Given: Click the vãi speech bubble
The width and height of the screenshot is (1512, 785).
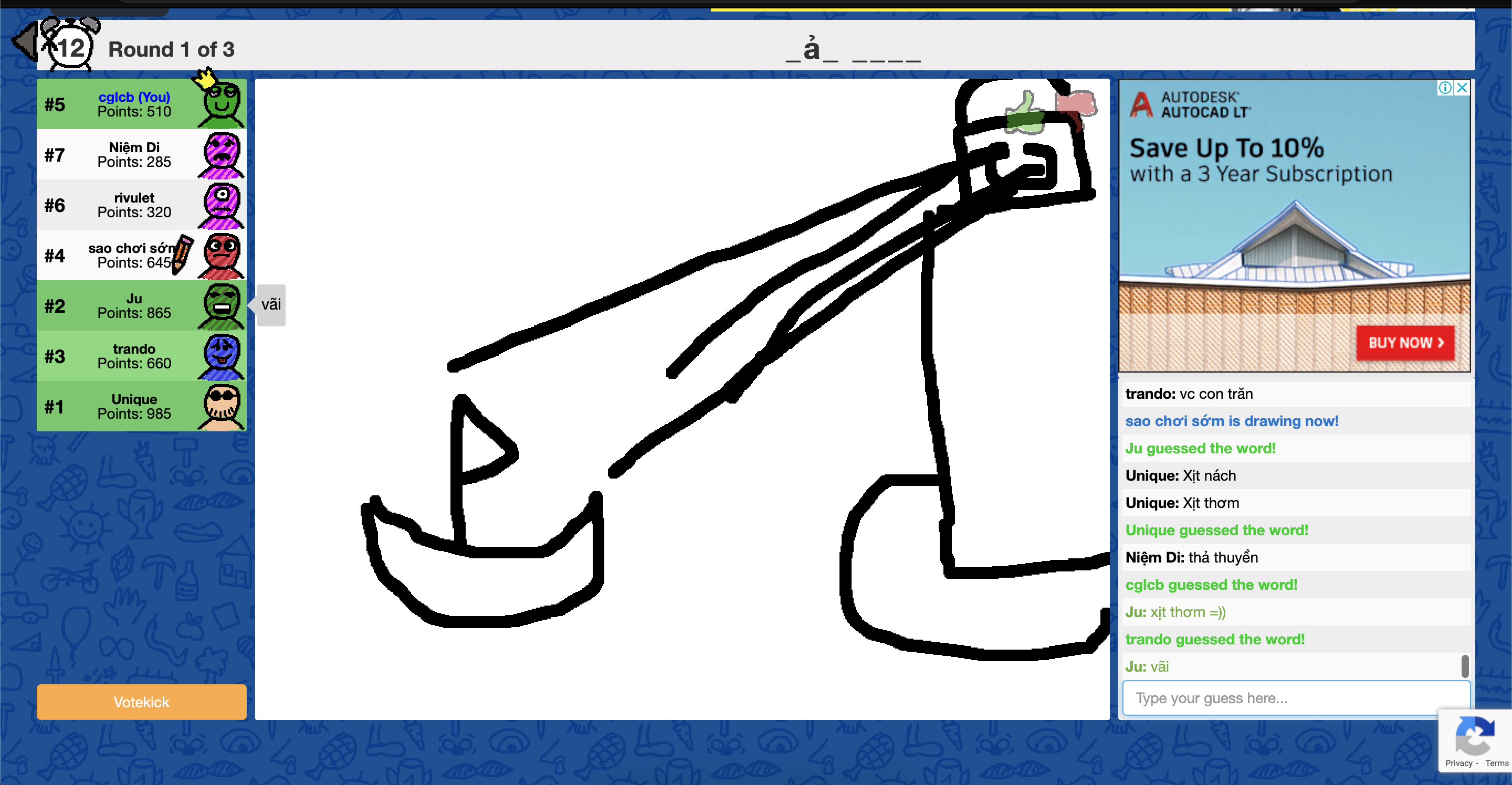Looking at the screenshot, I should [x=270, y=305].
